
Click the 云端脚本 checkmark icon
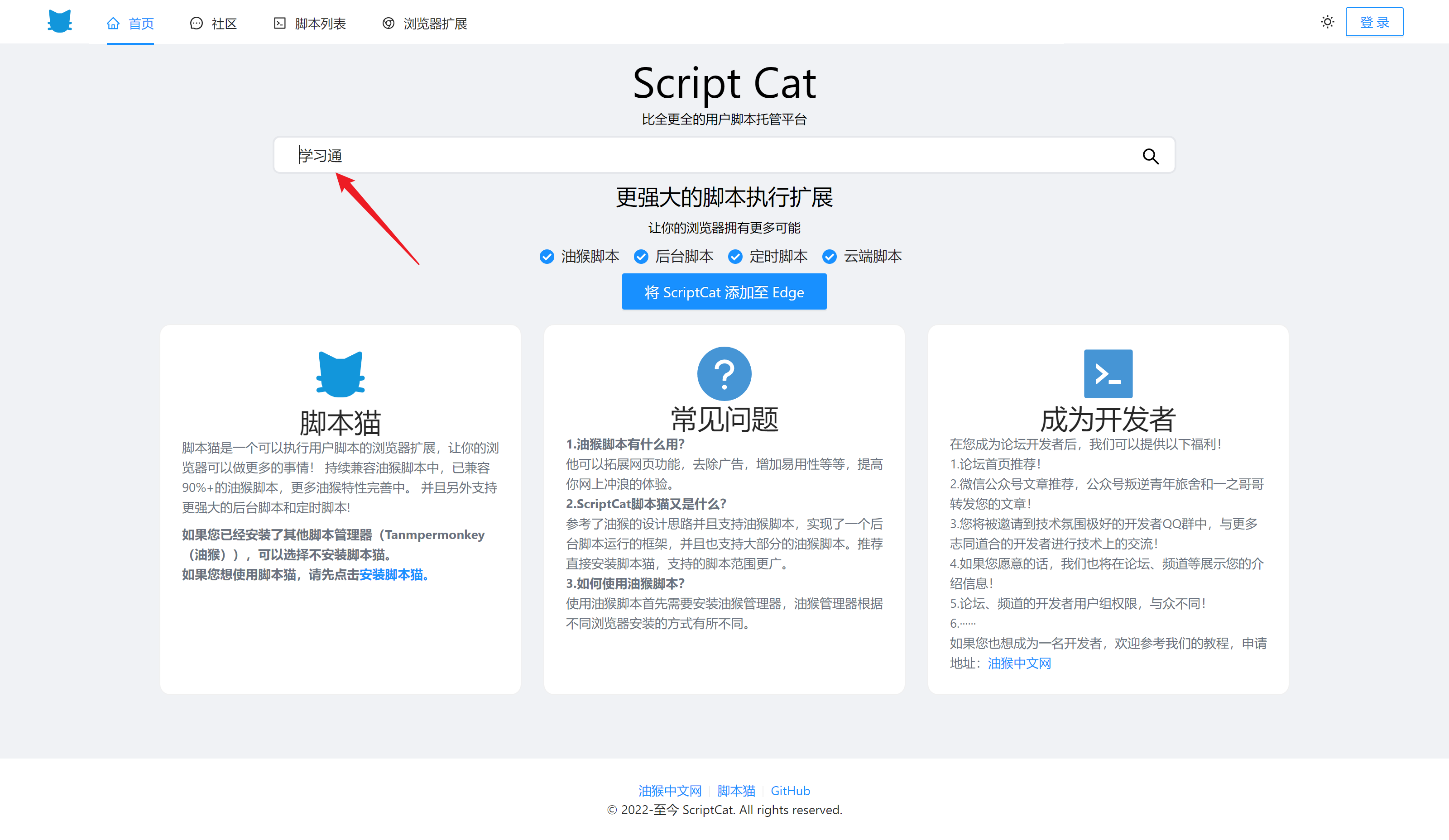point(829,256)
